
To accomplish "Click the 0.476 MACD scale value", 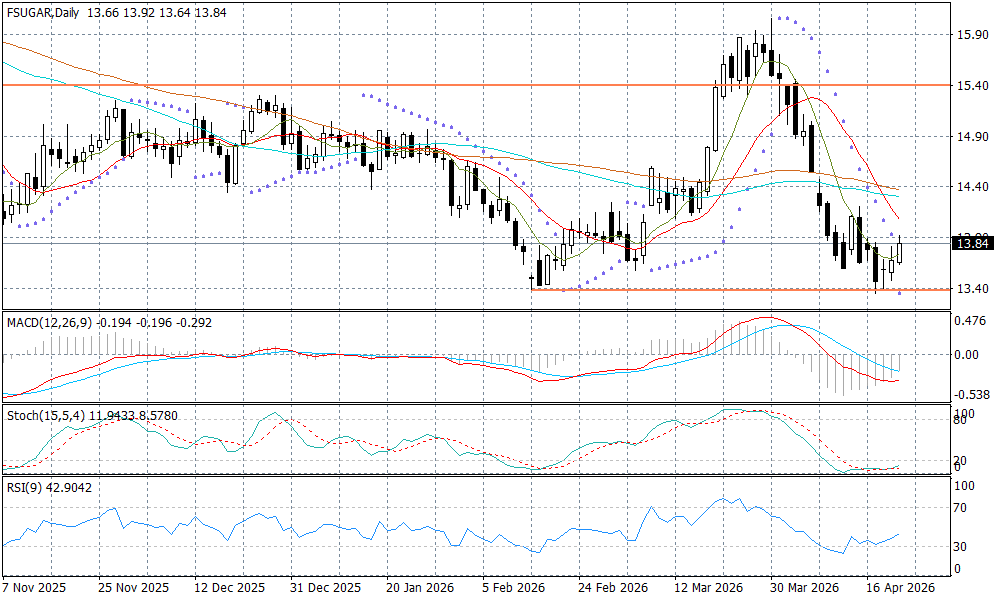I will (972, 321).
